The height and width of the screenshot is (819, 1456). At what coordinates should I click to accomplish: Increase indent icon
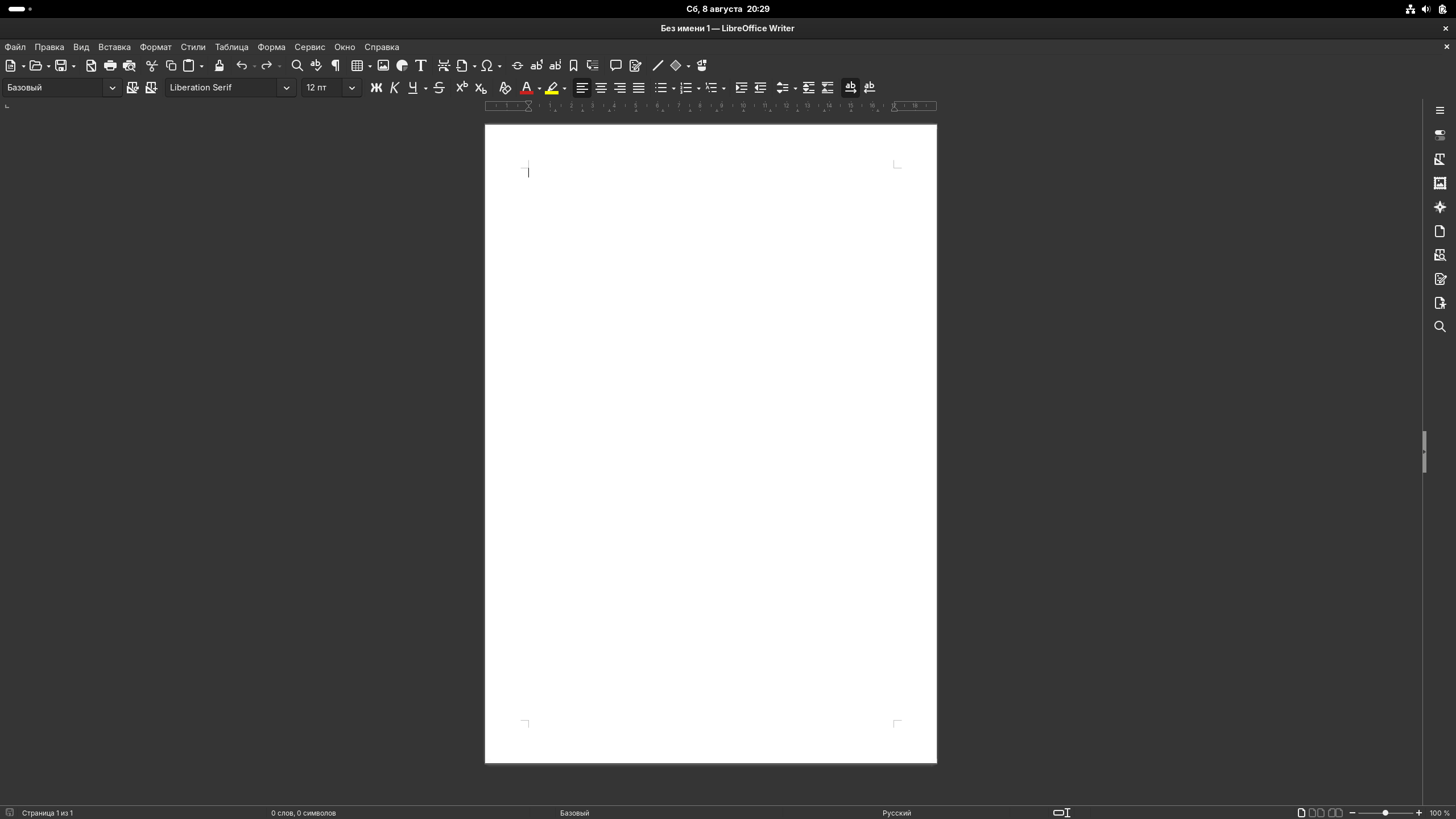741,88
